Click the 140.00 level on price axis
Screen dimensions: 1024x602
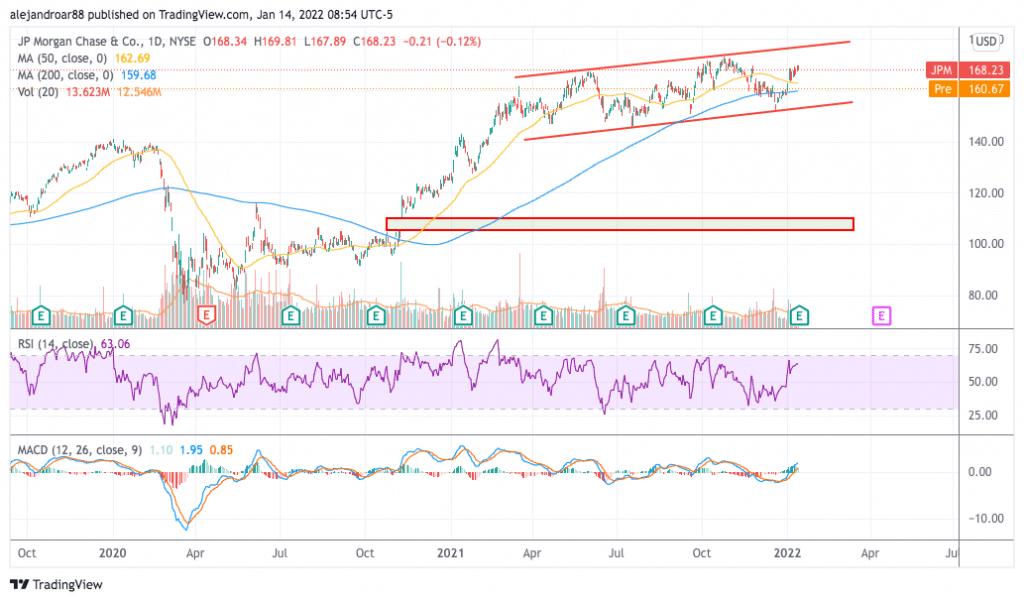[x=986, y=142]
